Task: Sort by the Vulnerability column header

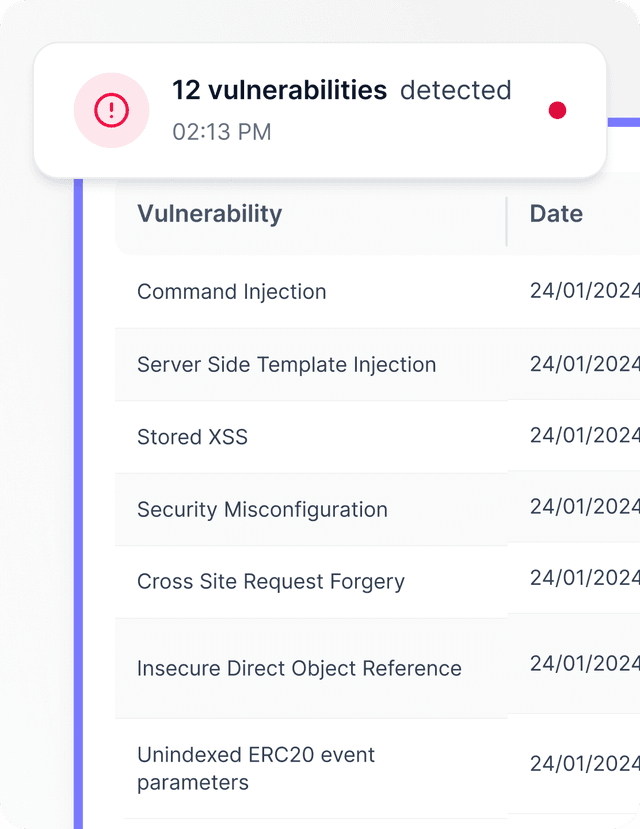Action: 209,213
